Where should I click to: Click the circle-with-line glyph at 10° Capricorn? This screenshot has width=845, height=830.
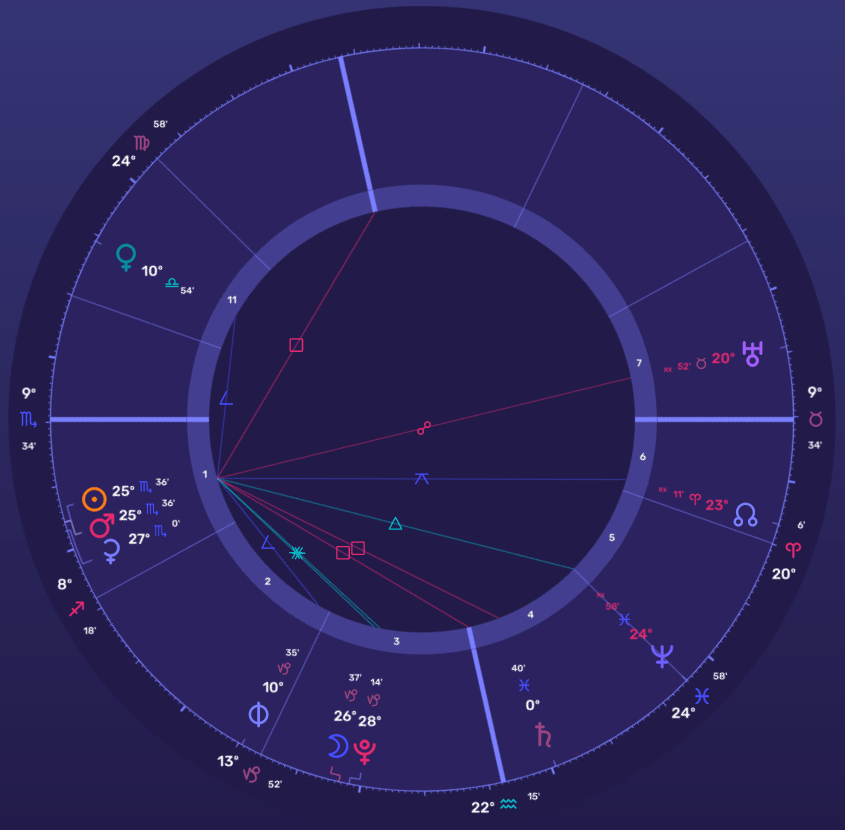pyautogui.click(x=259, y=713)
